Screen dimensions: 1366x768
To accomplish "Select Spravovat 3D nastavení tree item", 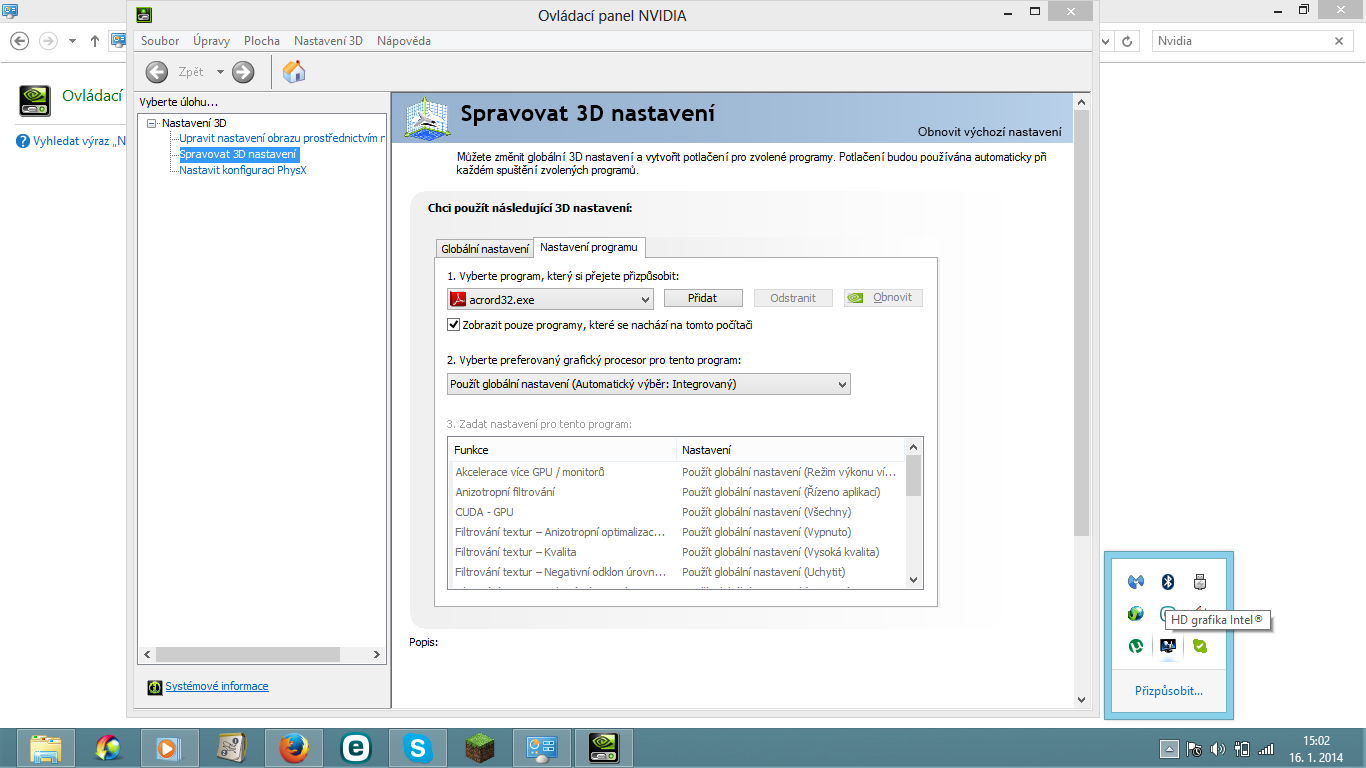I will pyautogui.click(x=238, y=154).
